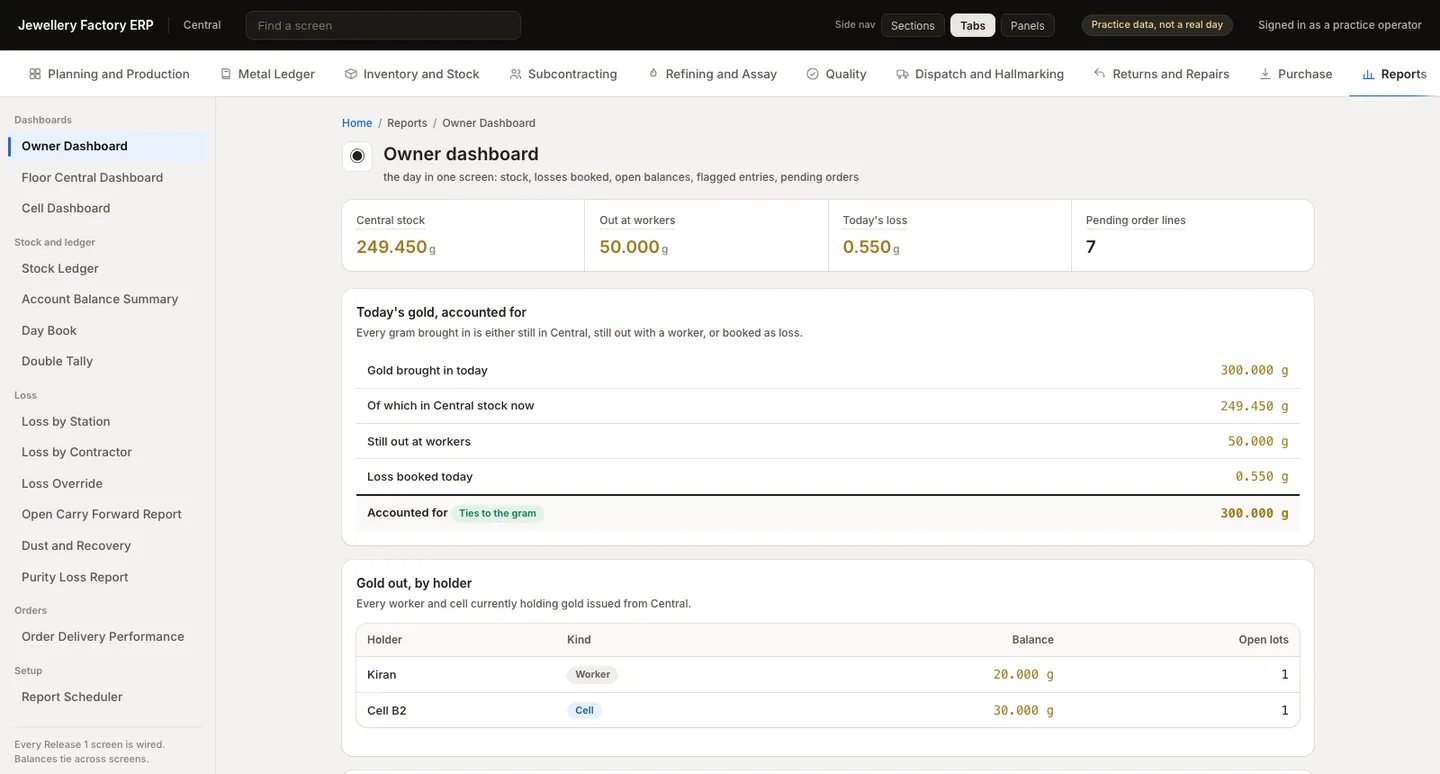Screen dimensions: 1440x774
Task: Click the Subcontracting people icon
Action: (x=516, y=74)
